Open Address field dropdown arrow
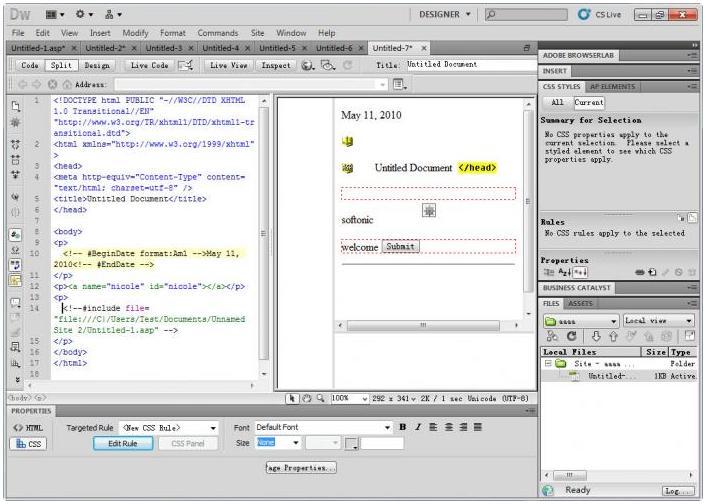 point(382,84)
